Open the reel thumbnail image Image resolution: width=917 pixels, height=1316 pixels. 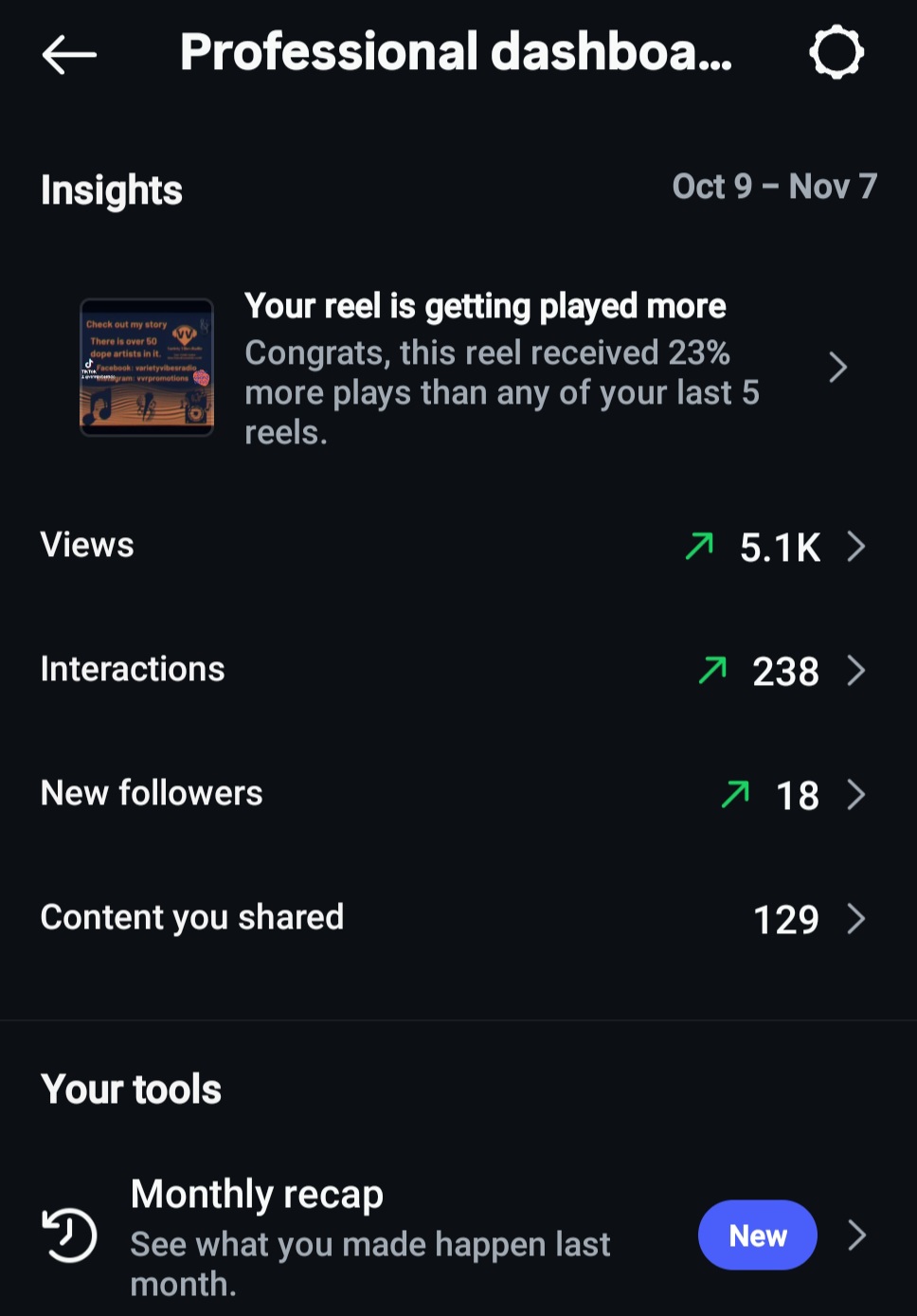click(147, 368)
